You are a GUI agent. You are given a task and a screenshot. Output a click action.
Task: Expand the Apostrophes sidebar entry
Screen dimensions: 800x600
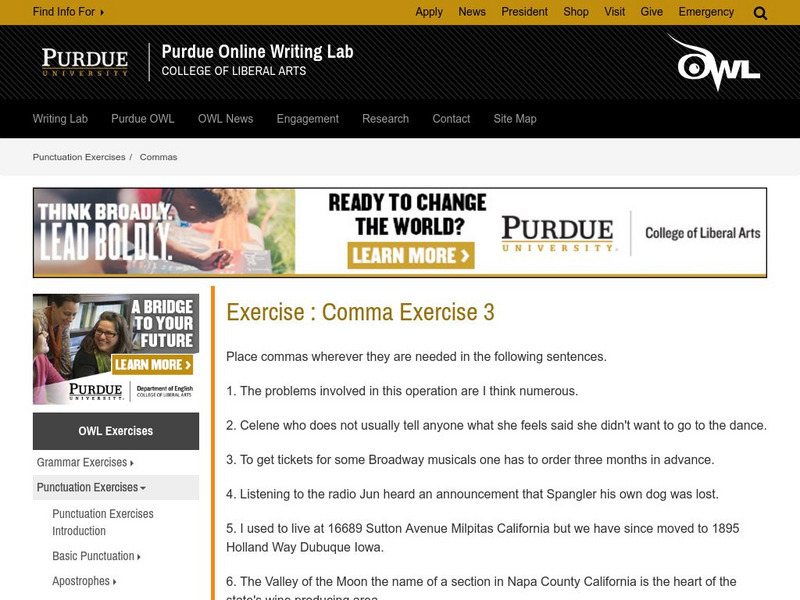click(82, 579)
